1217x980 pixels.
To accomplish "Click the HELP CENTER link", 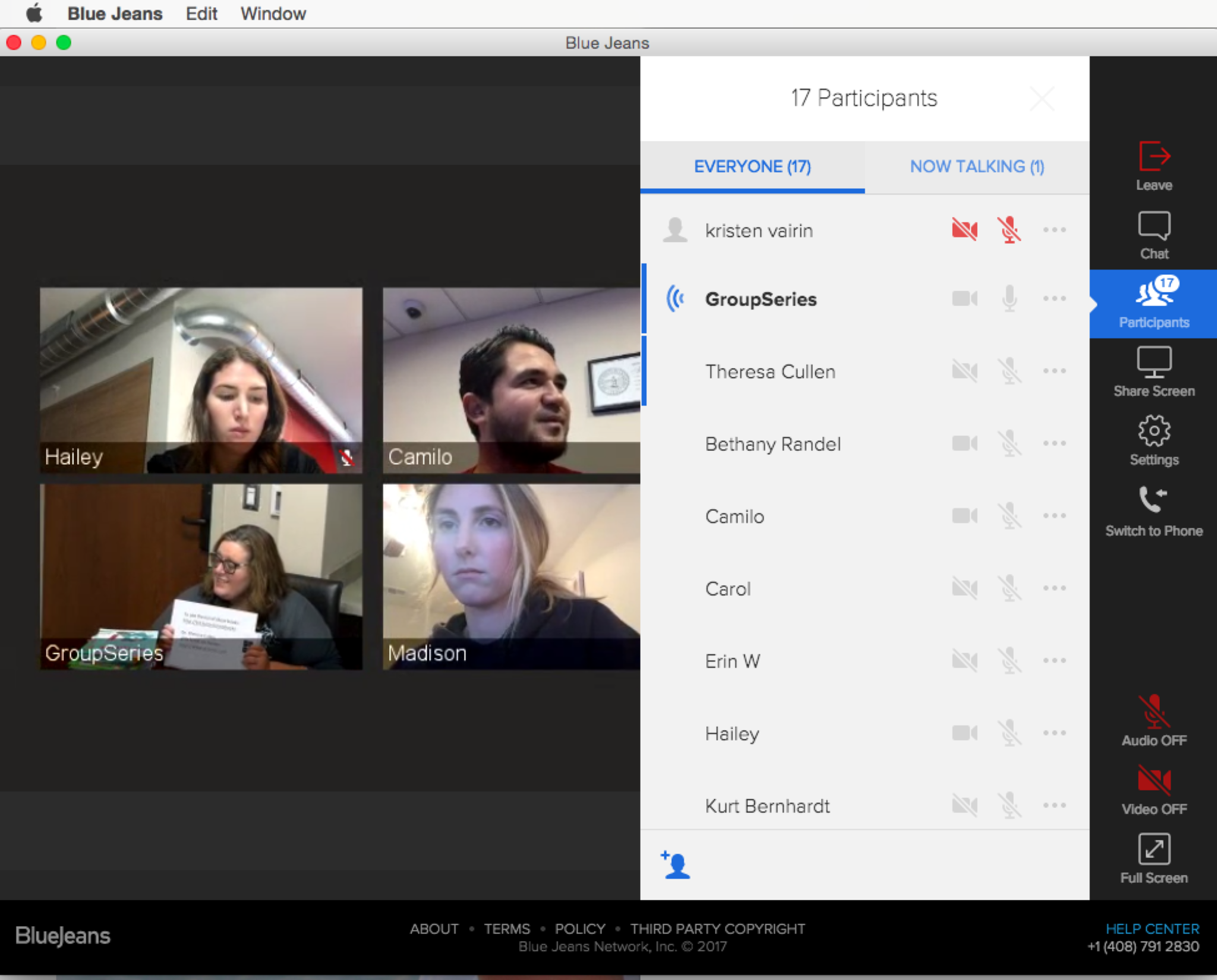I will [1152, 928].
